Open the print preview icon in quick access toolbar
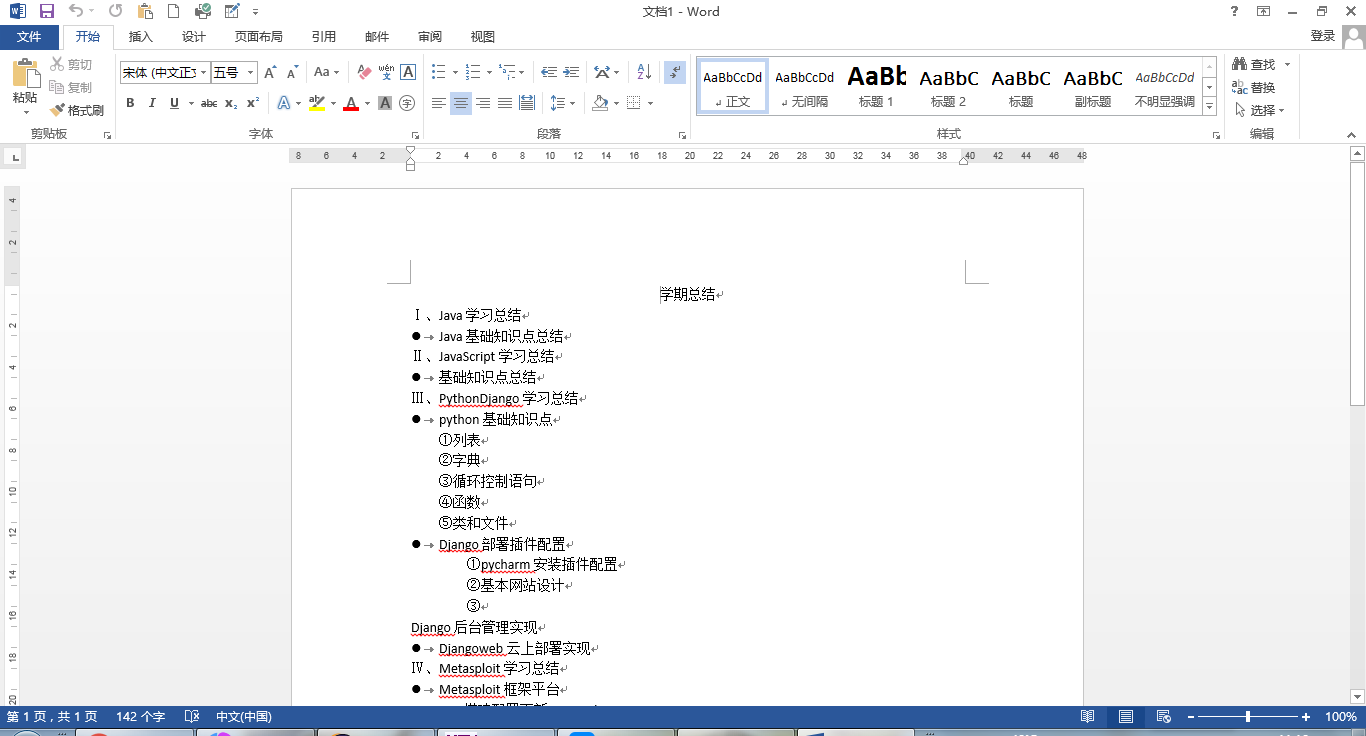Screen dimensions: 1366x736 pos(203,12)
